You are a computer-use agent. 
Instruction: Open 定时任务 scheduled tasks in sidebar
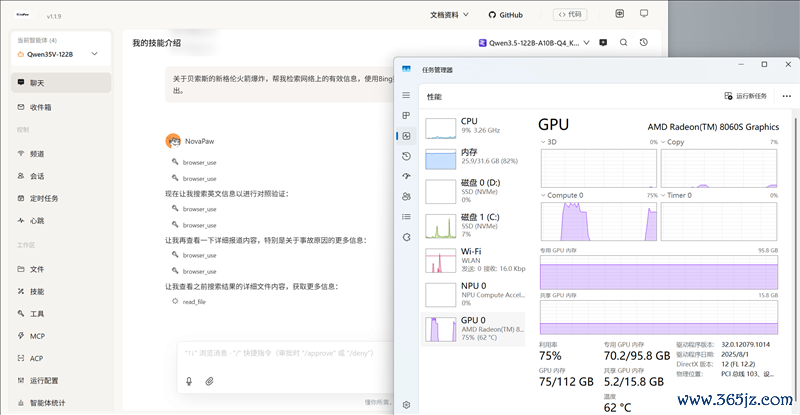tap(61, 199)
